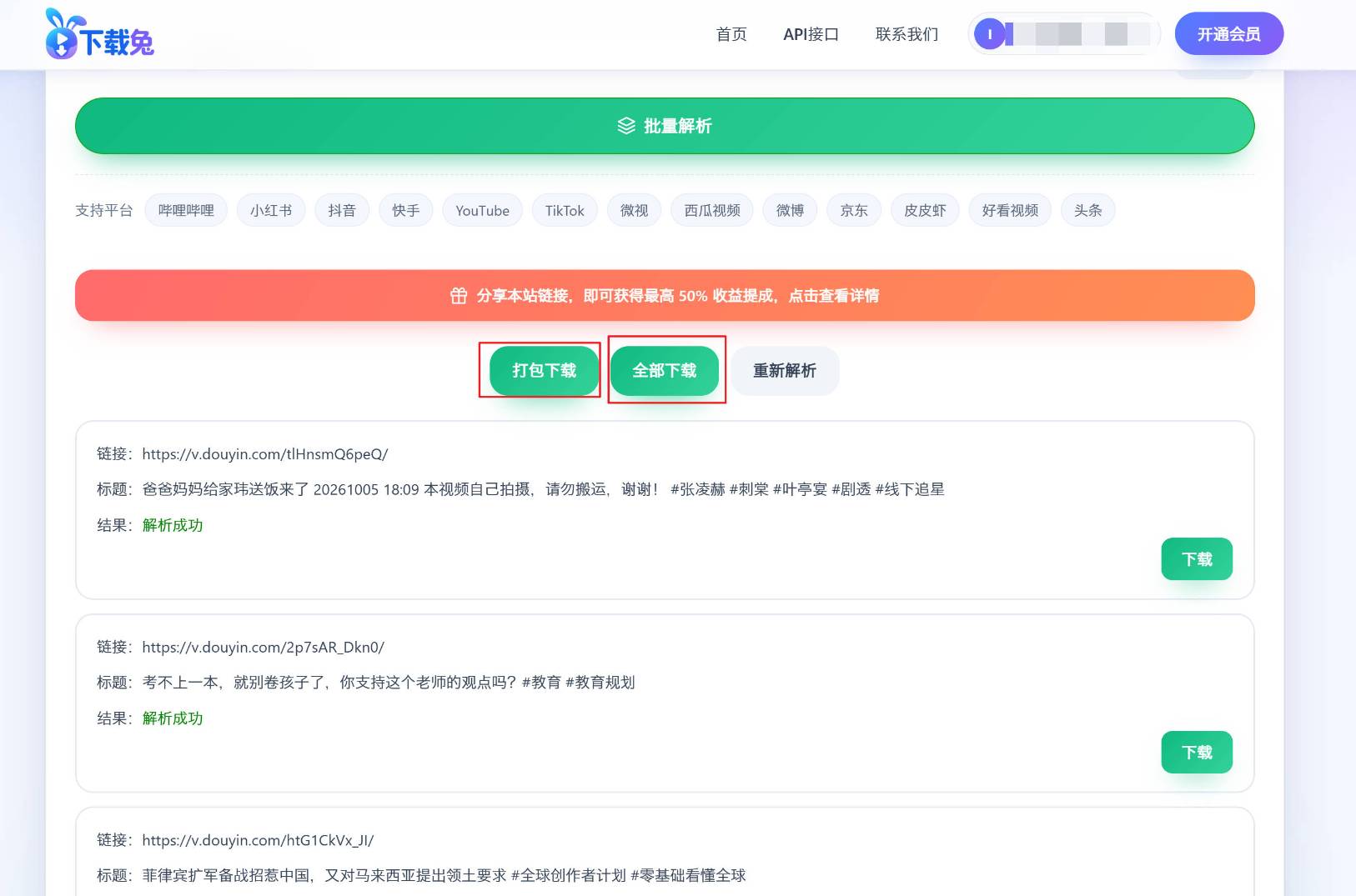Viewport: 1356px width, 896px height.
Task: Click link https://v.douyin.com/htG1CkVx_JI/
Action: coord(258,840)
